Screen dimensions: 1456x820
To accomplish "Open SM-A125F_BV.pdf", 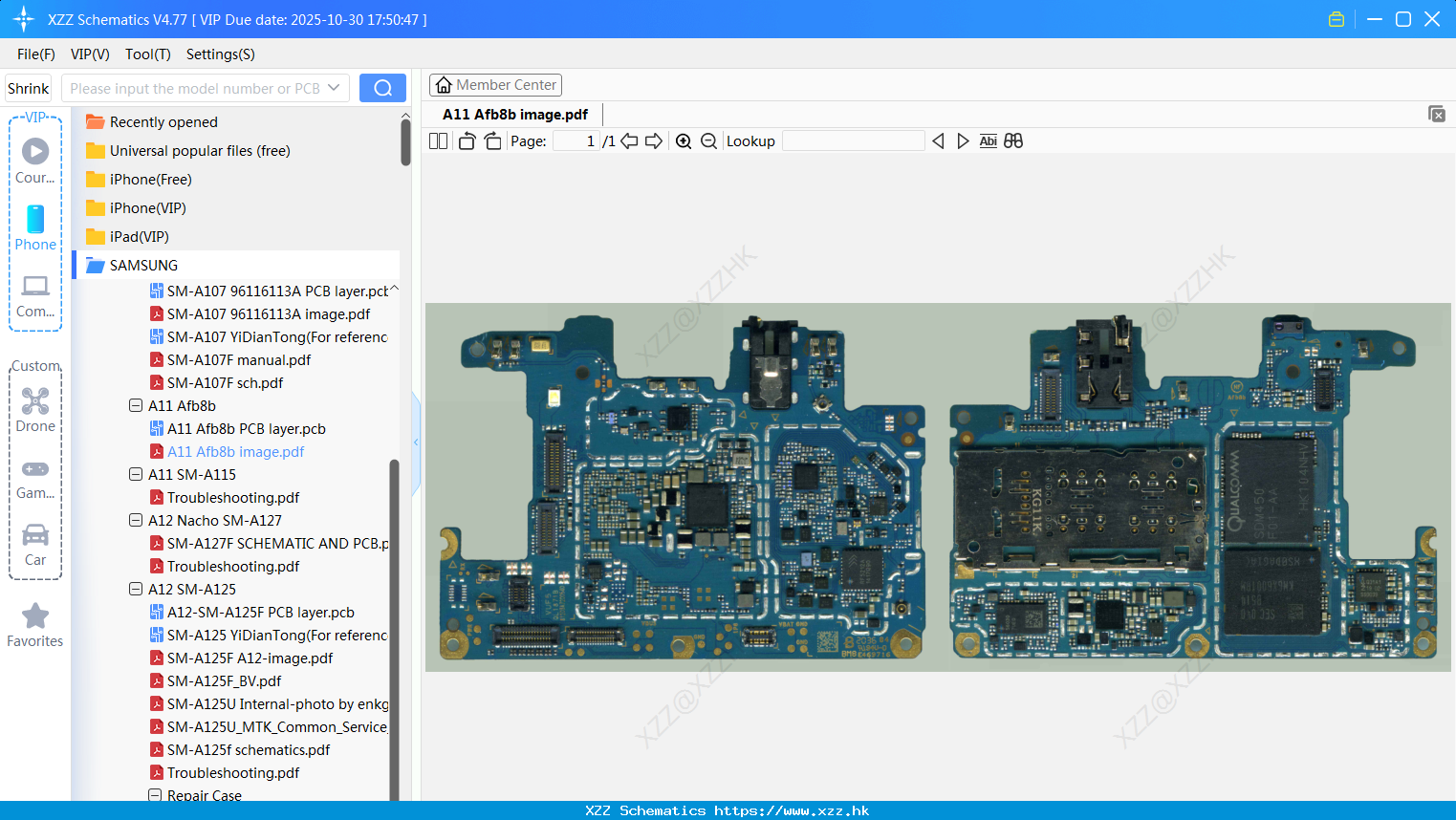I will click(224, 680).
